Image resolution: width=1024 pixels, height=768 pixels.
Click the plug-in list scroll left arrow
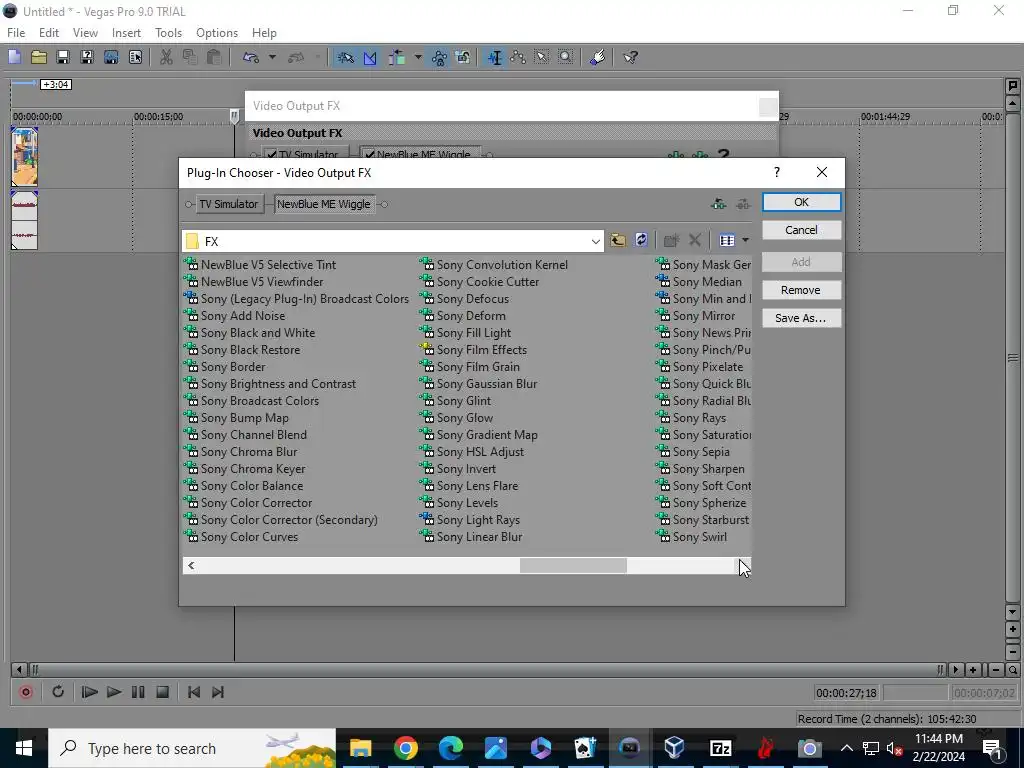click(x=191, y=566)
